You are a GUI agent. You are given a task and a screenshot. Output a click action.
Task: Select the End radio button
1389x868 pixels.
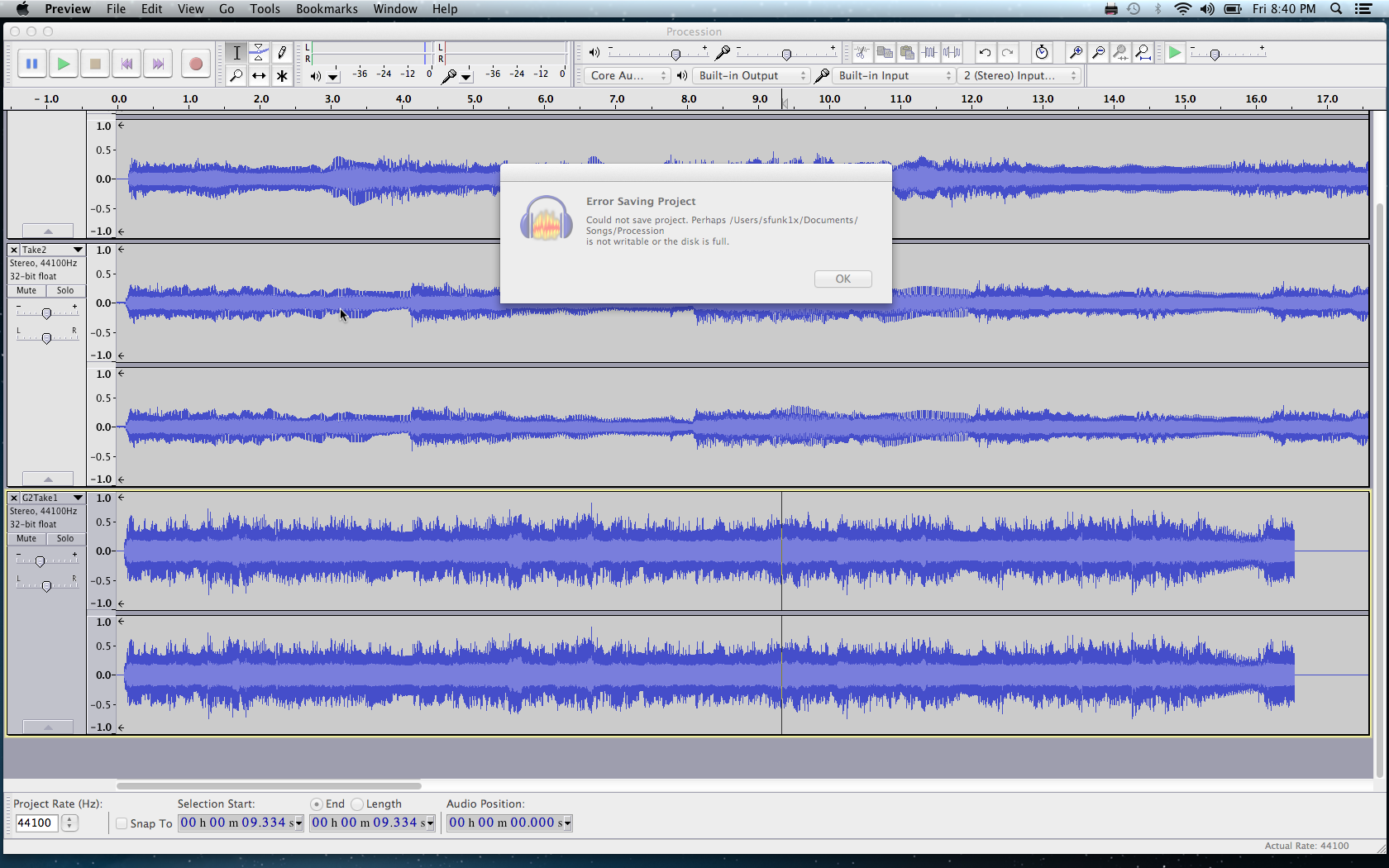click(x=317, y=804)
